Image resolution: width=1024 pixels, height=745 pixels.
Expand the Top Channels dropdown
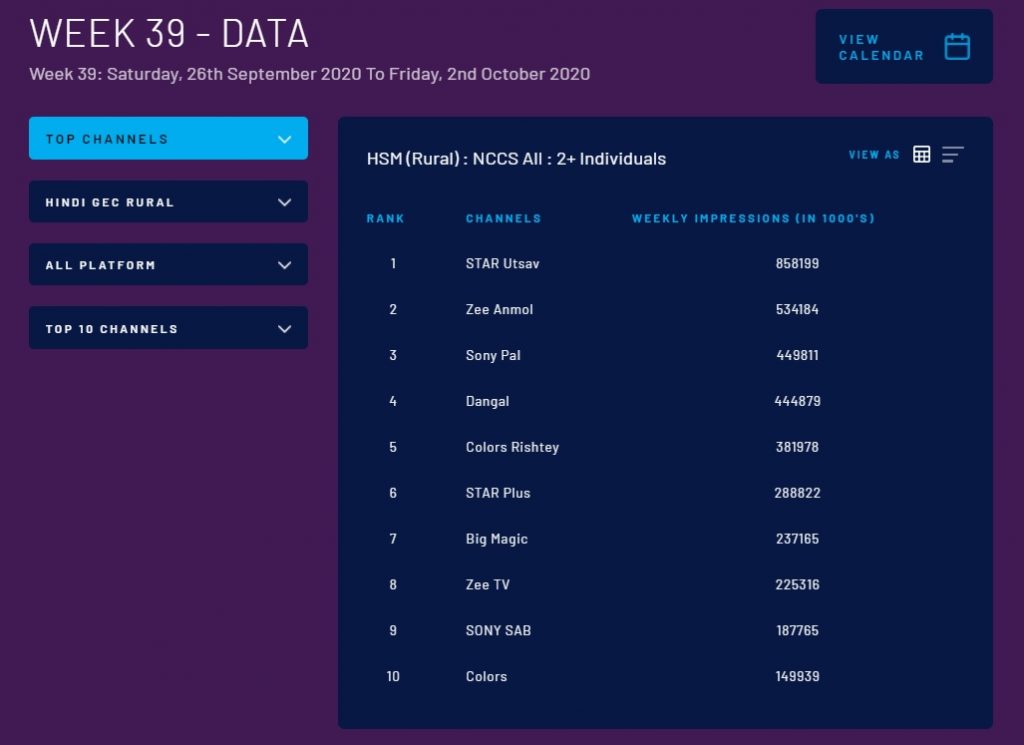[x=168, y=139]
